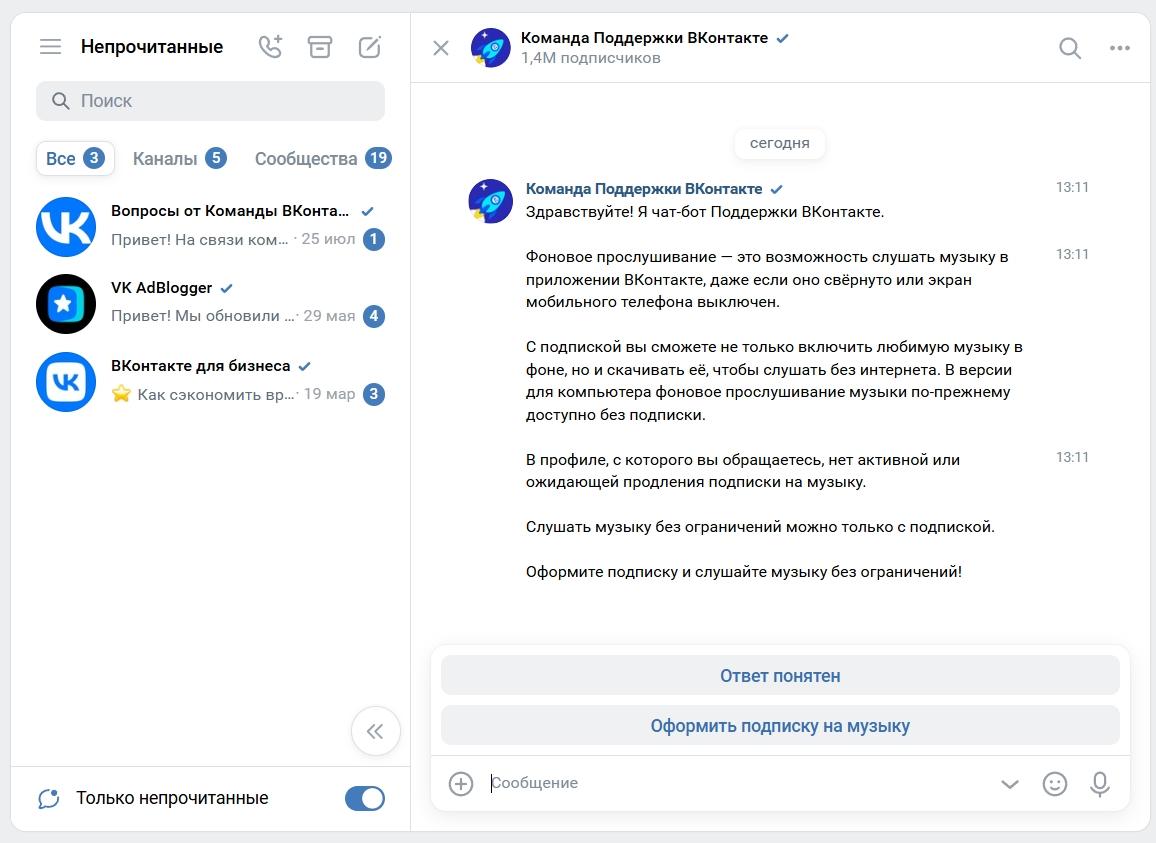This screenshot has width=1156, height=843.
Task: Click the rocket avatar next to the first message
Action: click(x=490, y=201)
